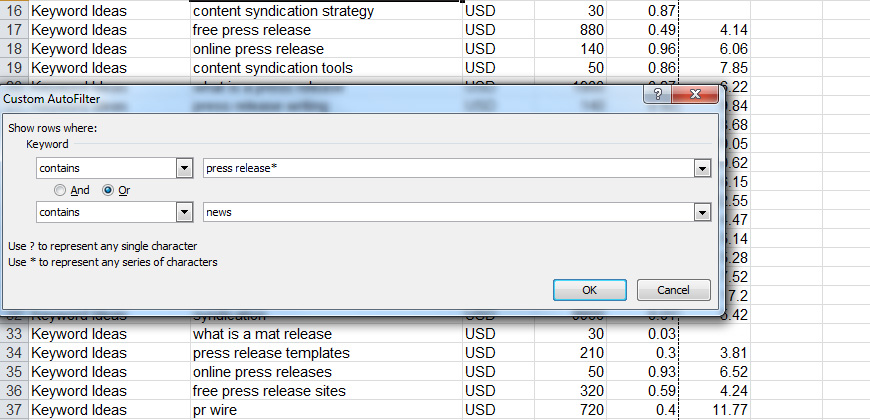The width and height of the screenshot is (870, 420).
Task: Select row header 35
Action: (14, 372)
